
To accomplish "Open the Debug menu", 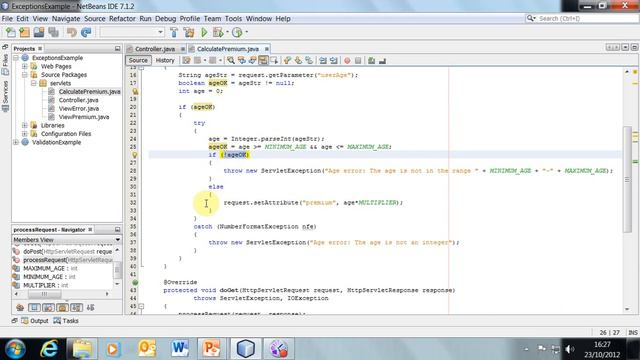I will click(x=165, y=19).
